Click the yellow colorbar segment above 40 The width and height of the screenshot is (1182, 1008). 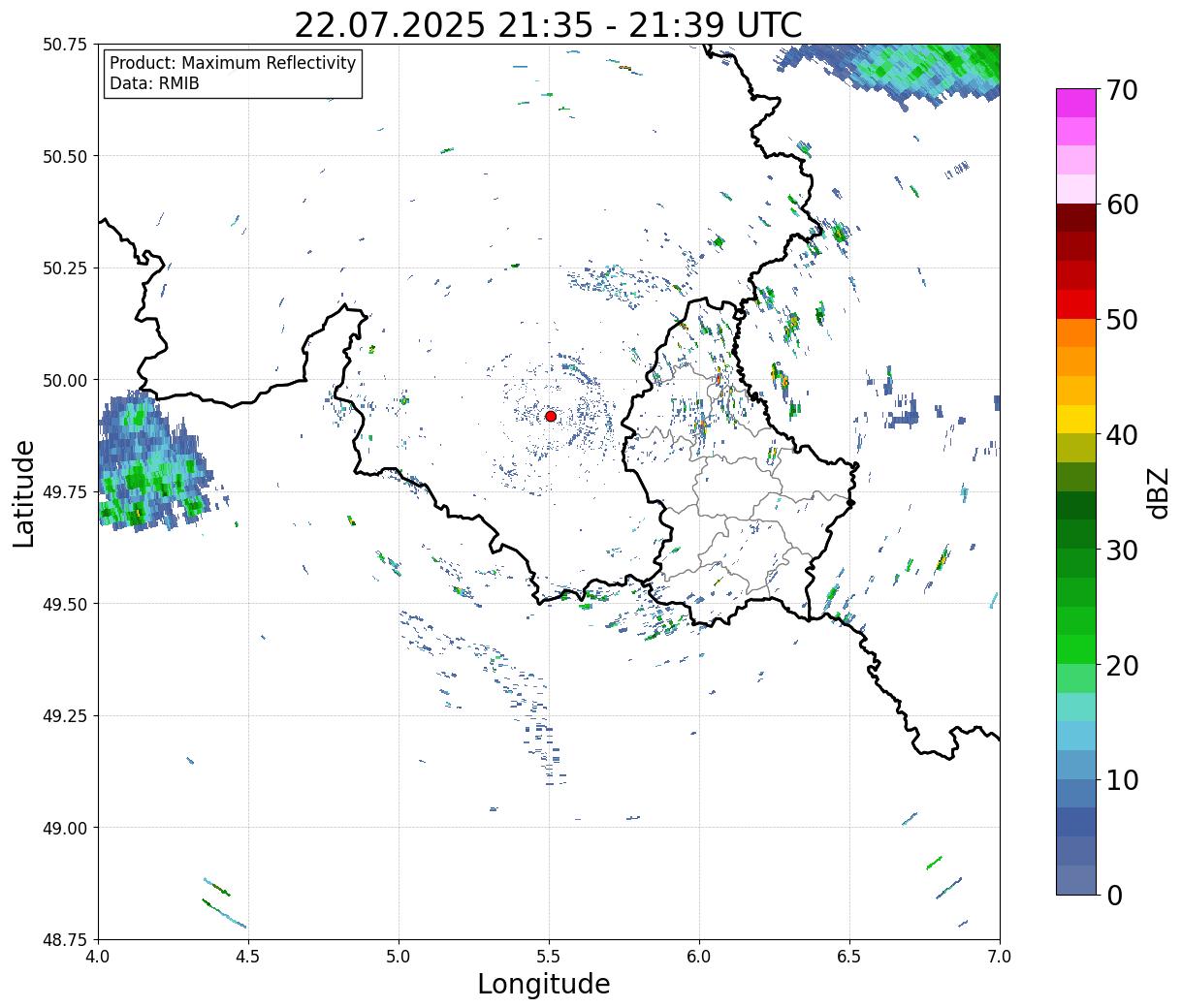tap(1076, 420)
